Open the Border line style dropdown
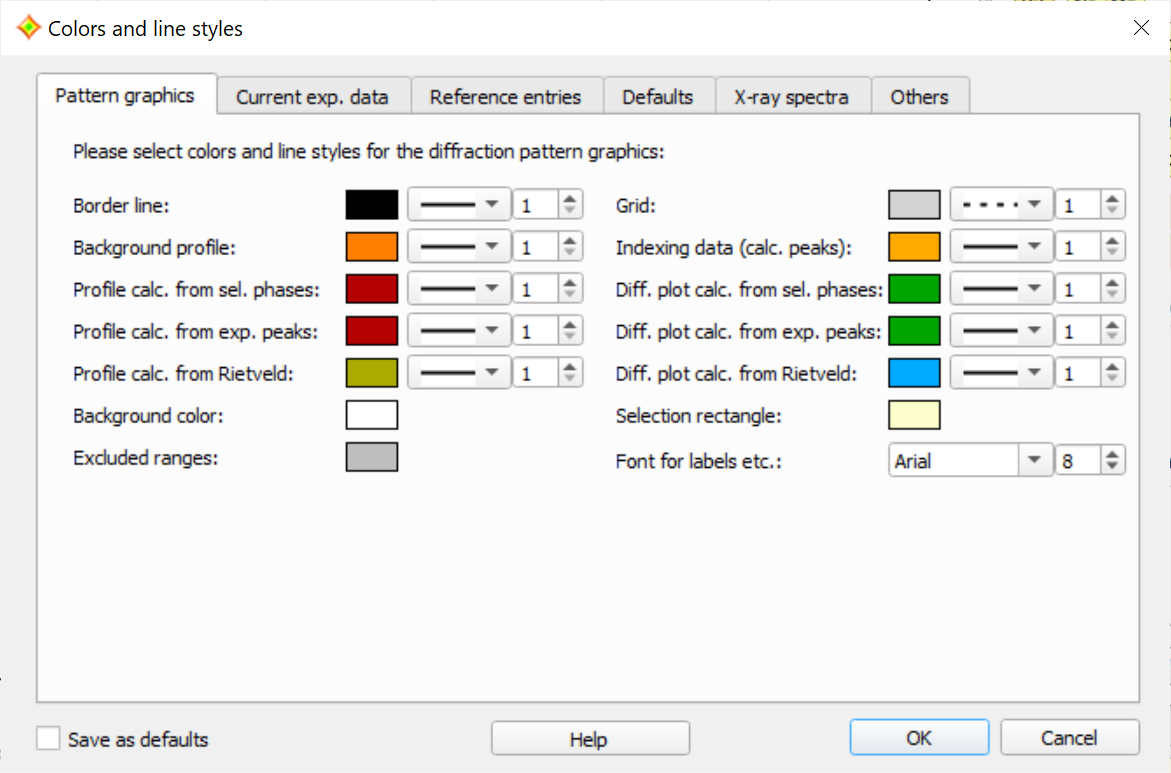Viewport: 1171px width, 773px height. tap(459, 205)
